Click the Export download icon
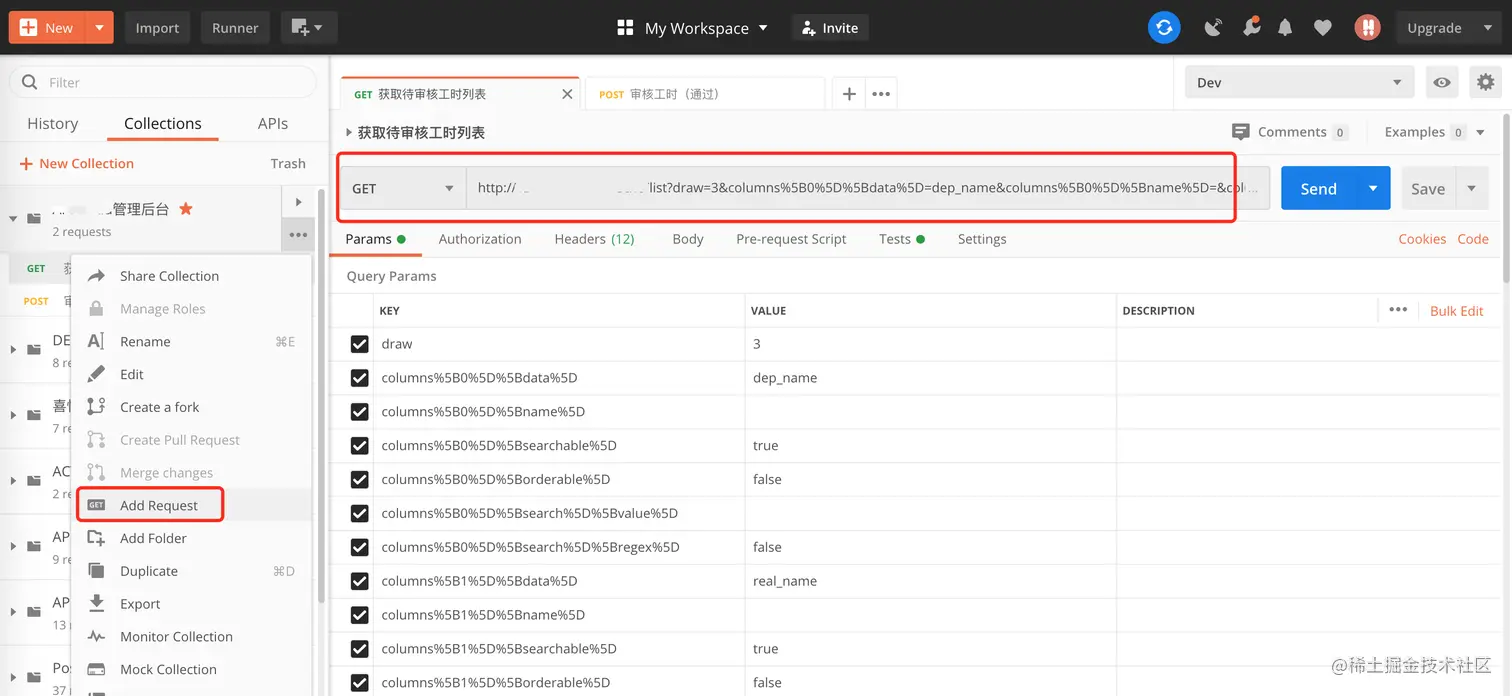Image resolution: width=1512 pixels, height=696 pixels. (97, 604)
